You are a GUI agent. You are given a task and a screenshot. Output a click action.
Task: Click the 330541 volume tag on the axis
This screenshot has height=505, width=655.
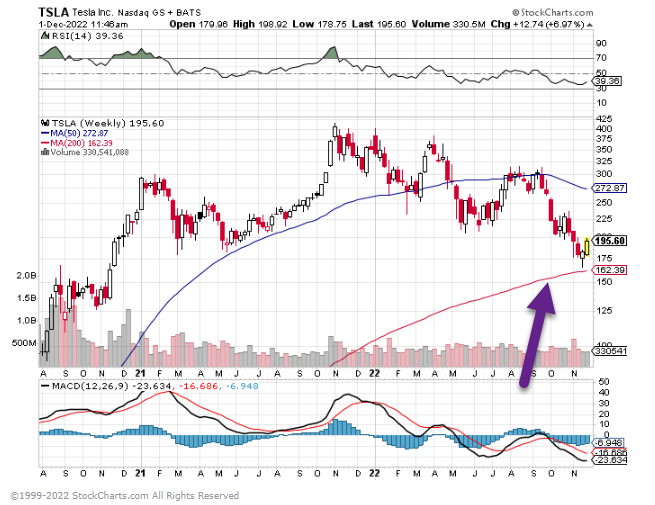(610, 351)
